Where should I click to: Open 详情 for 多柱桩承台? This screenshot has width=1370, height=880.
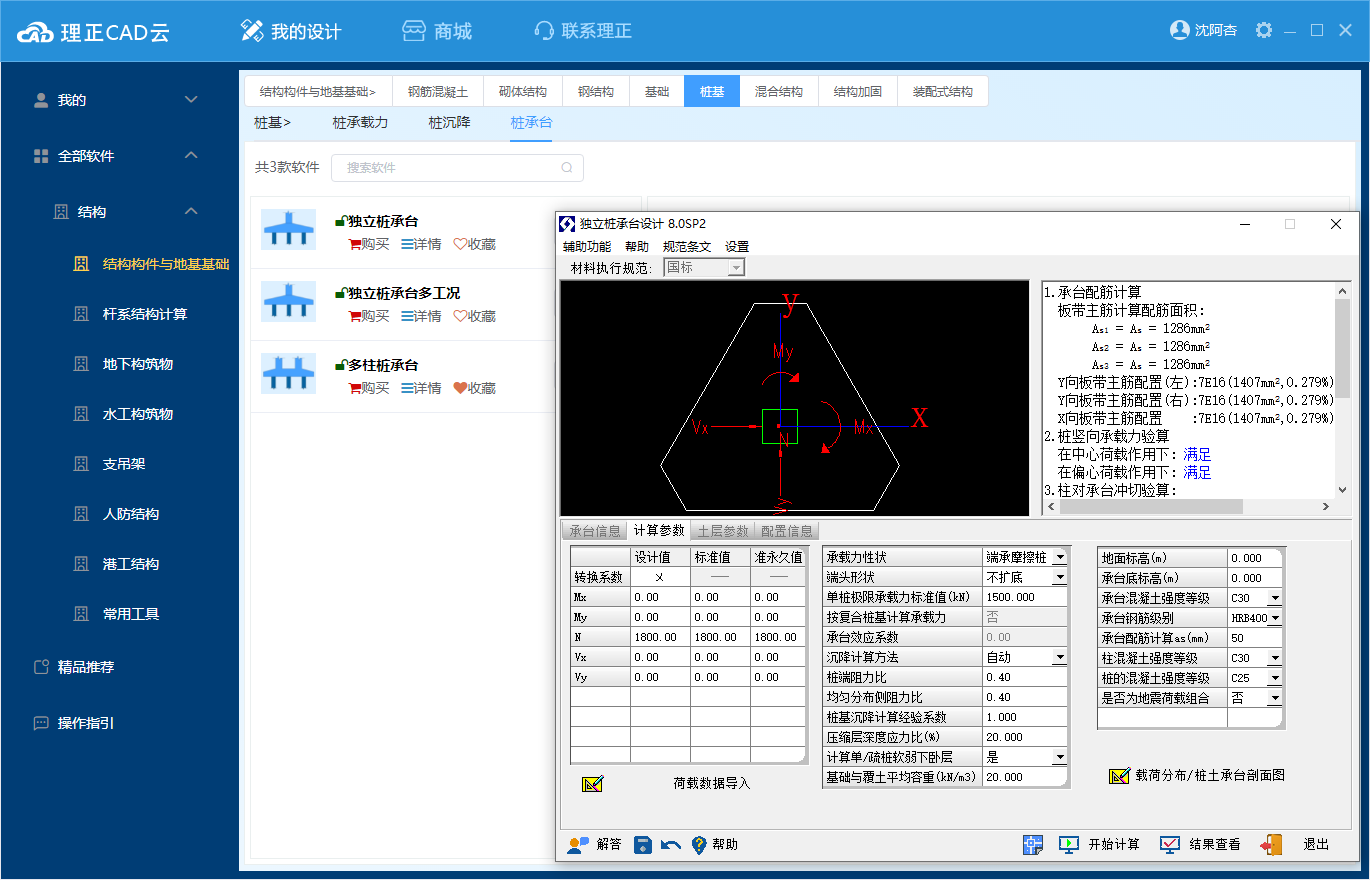click(421, 388)
